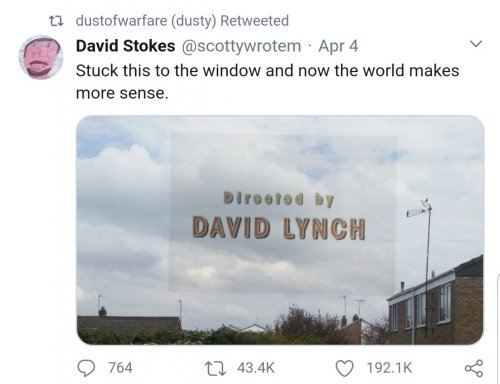This screenshot has width=500, height=384.
Task: Expand the tweet options chevron
Action: point(476,44)
